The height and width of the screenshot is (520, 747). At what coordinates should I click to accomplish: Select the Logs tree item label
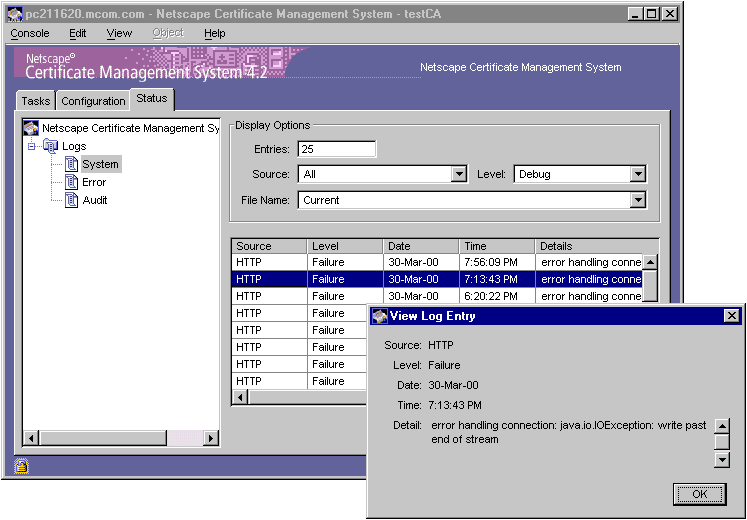point(74,146)
